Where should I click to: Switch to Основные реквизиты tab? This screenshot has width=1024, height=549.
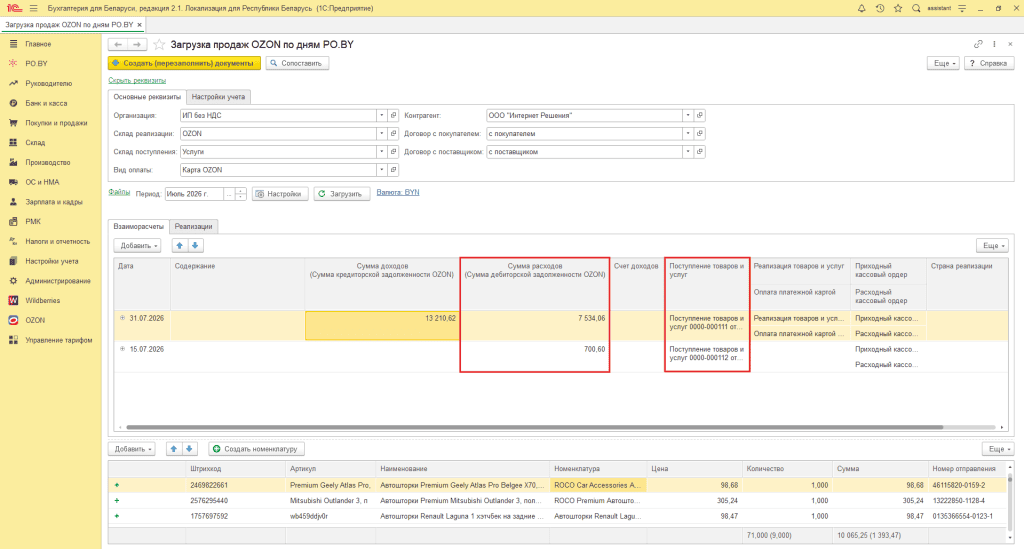click(x=147, y=97)
